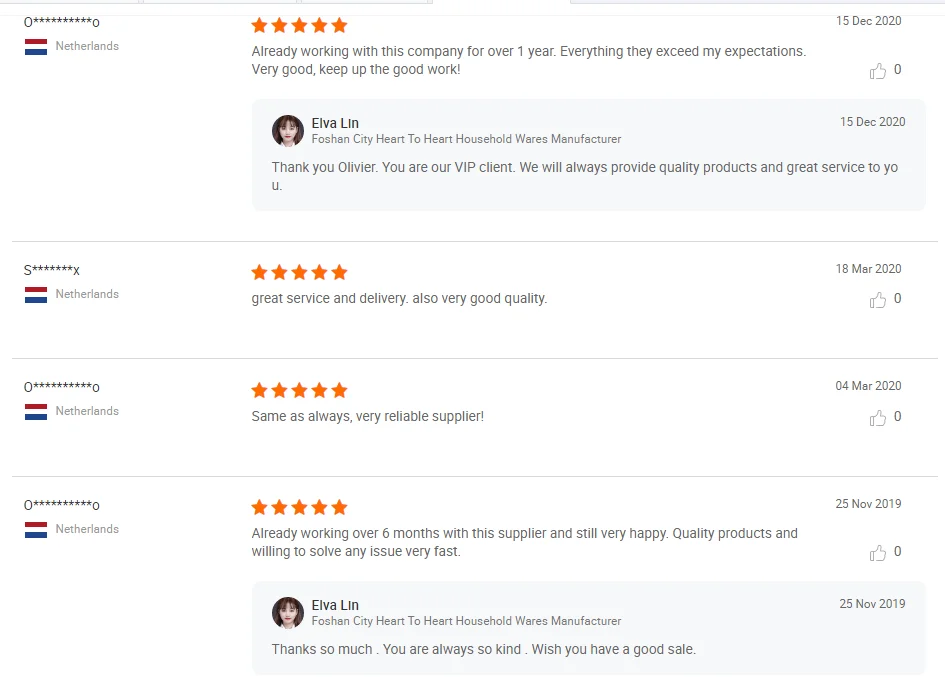The height and width of the screenshot is (677, 945).
Task: Click Elva Lin's name in 15 Dec reply
Action: (335, 123)
